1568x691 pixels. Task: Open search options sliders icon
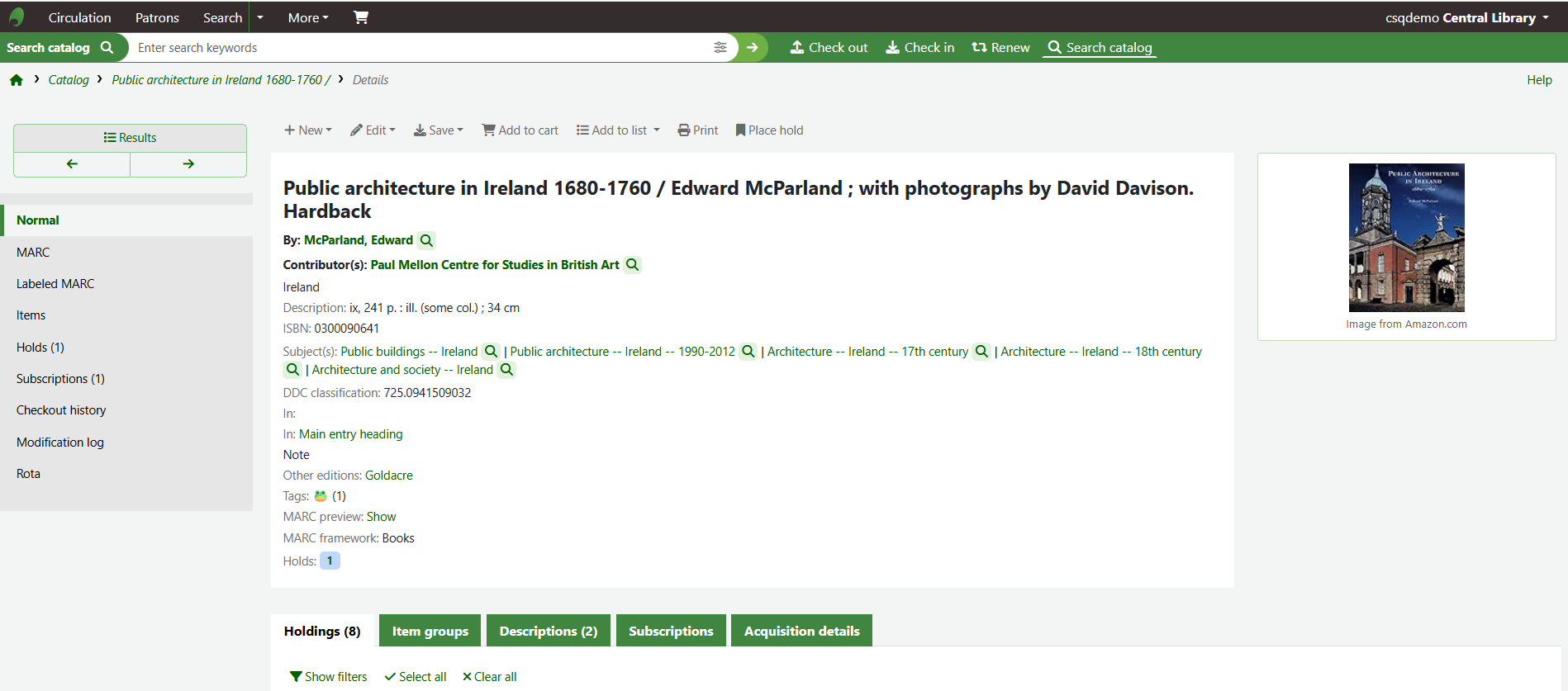(720, 48)
